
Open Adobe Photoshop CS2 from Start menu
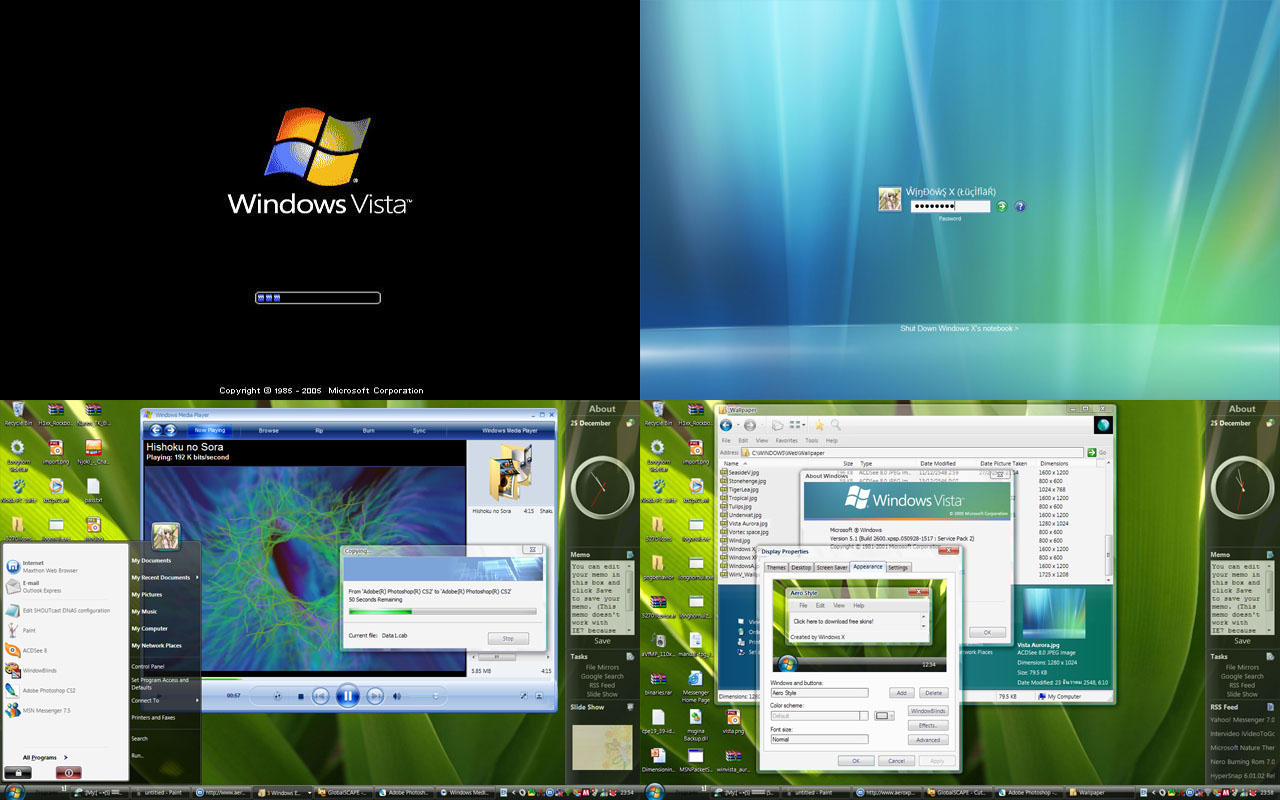[49, 690]
